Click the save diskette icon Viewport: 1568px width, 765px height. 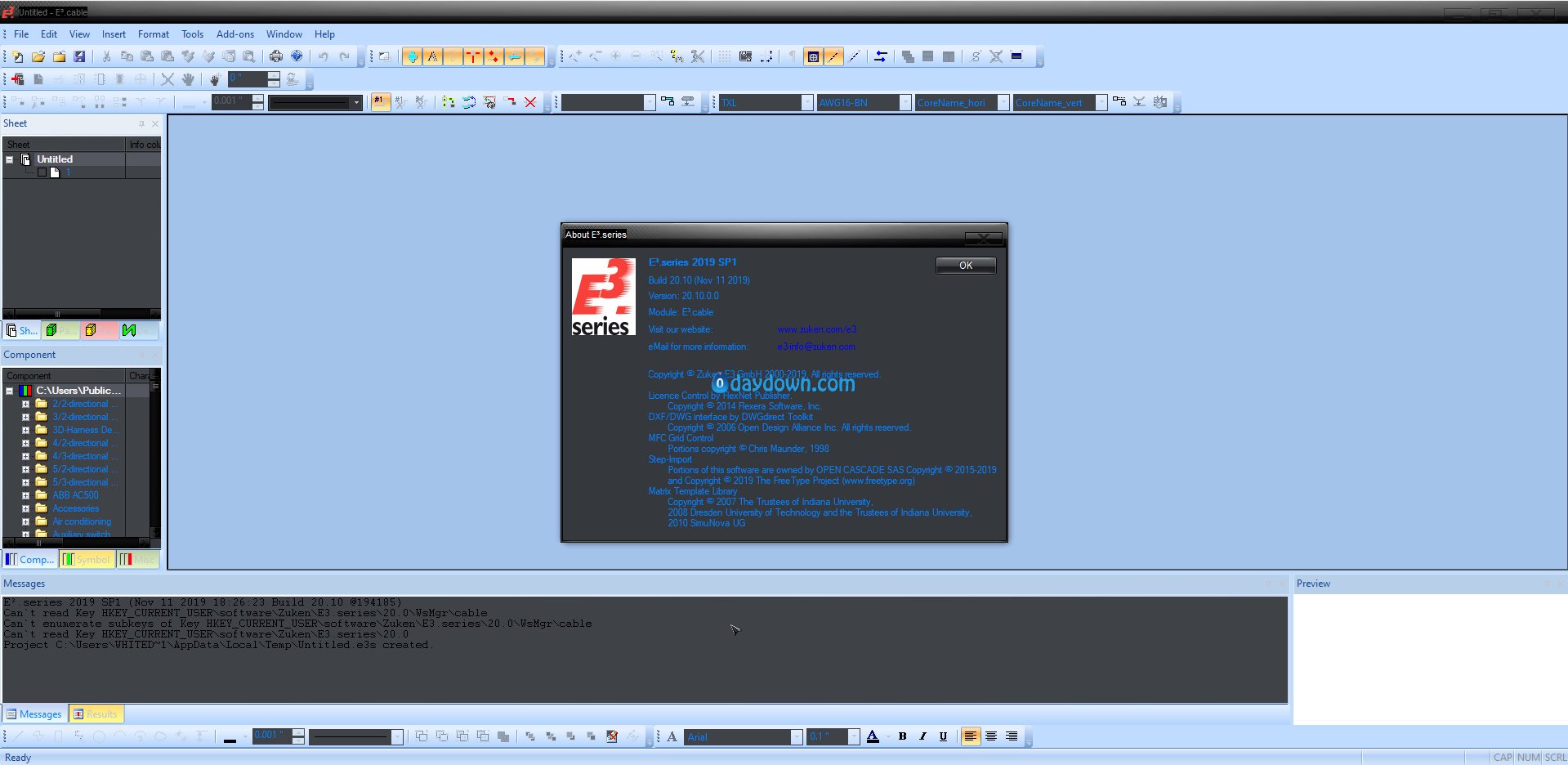[79, 56]
